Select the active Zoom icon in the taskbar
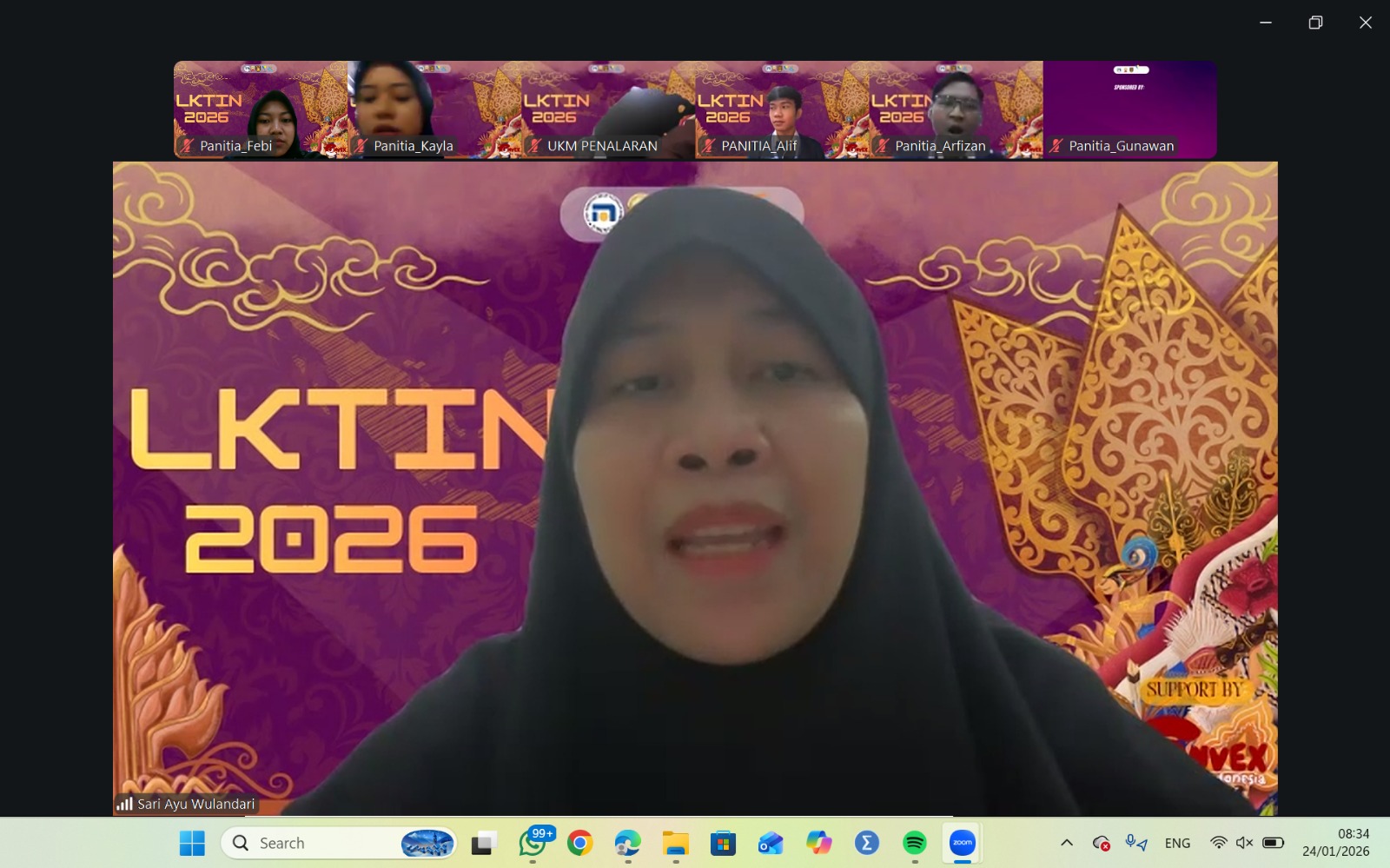This screenshot has width=1390, height=868. click(x=960, y=843)
